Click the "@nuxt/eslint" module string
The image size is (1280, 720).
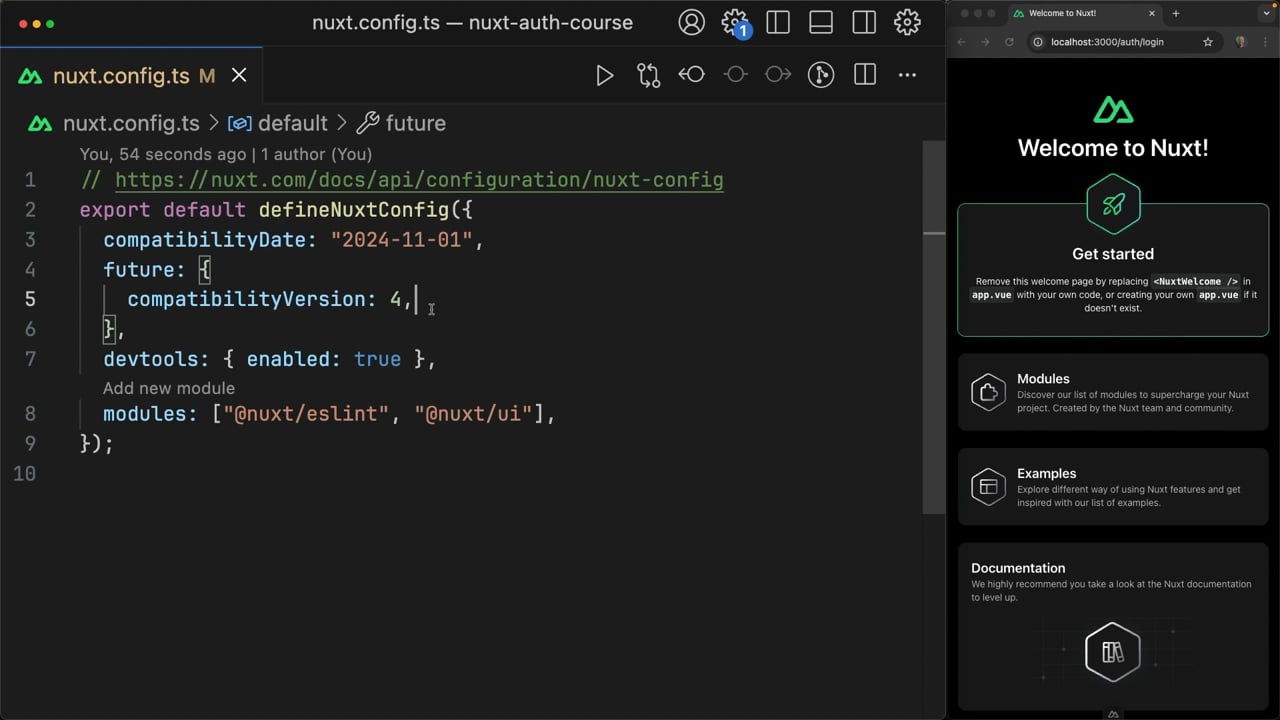pos(306,413)
